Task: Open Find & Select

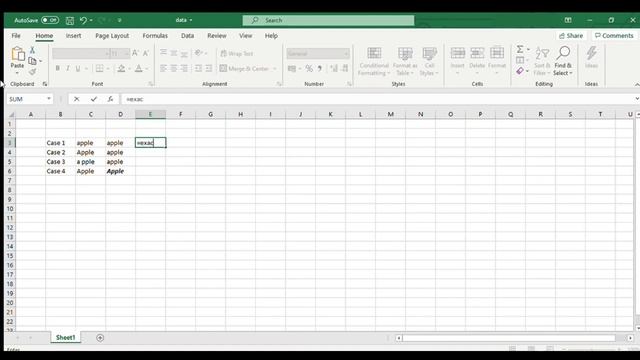Action: pyautogui.click(x=563, y=60)
